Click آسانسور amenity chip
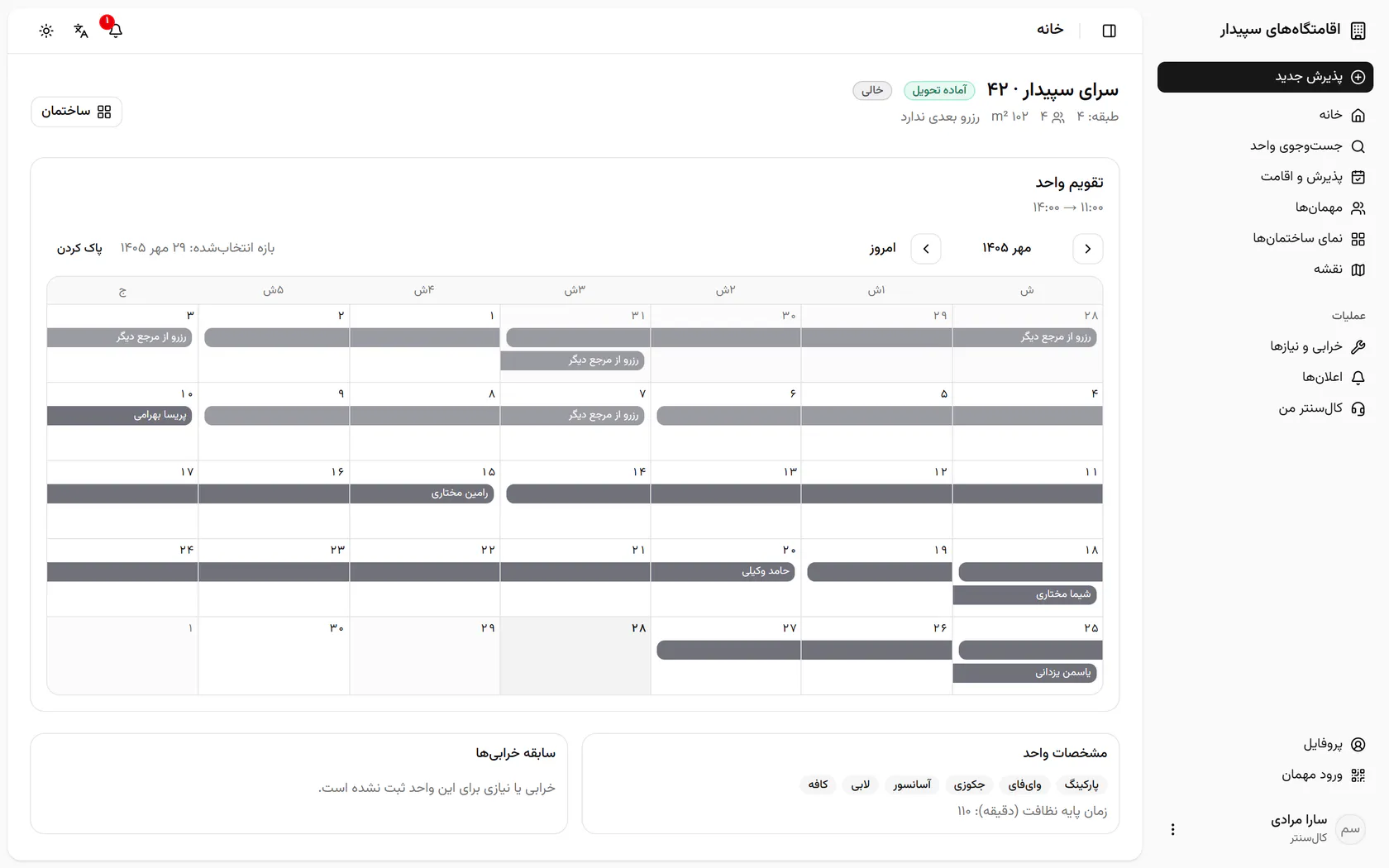 point(912,785)
